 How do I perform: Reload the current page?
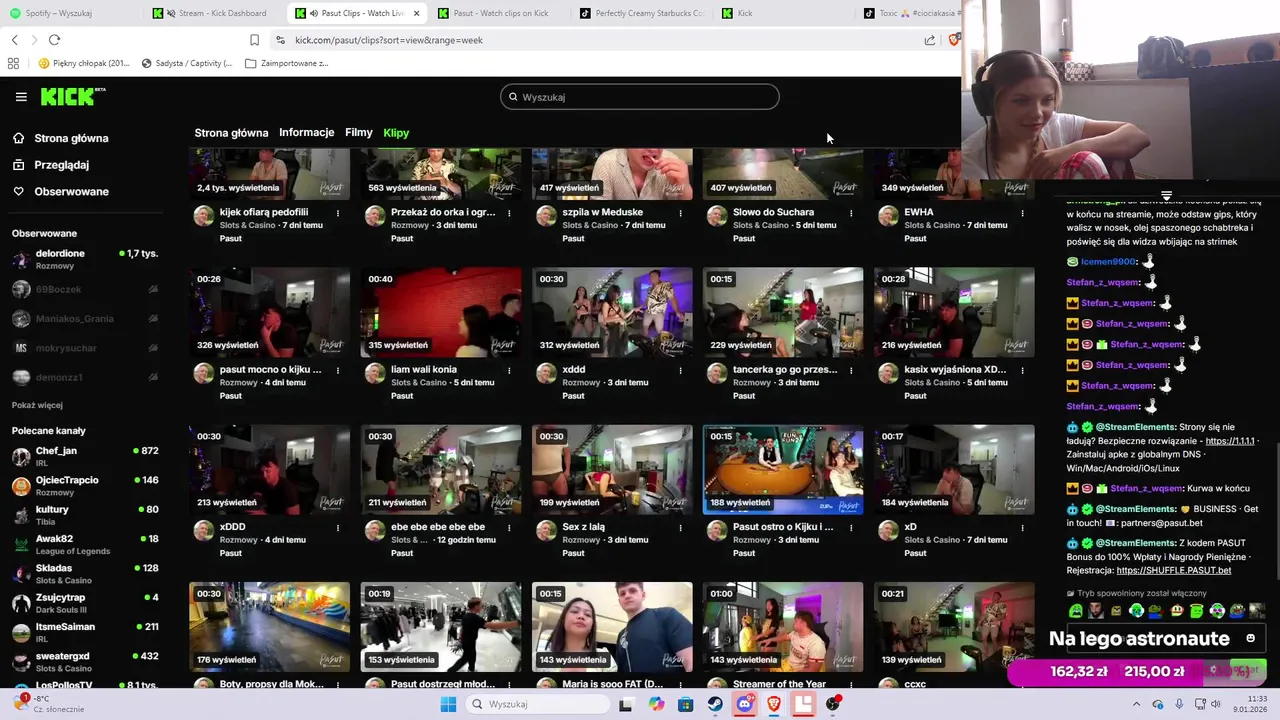click(x=54, y=40)
